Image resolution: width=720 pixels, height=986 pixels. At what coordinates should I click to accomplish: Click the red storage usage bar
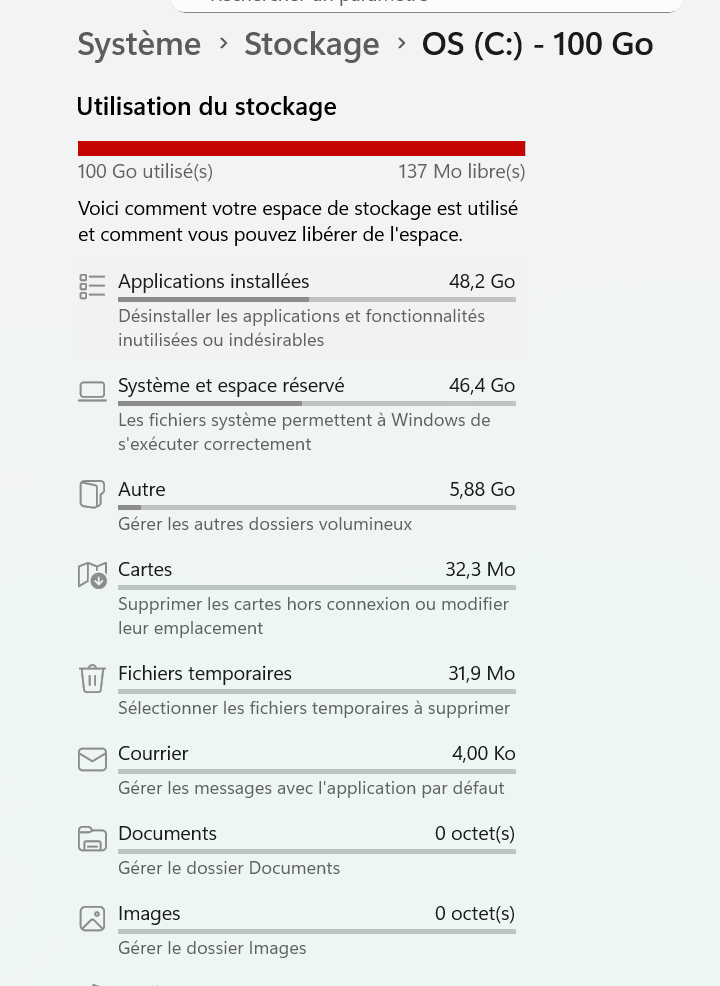pyautogui.click(x=301, y=149)
